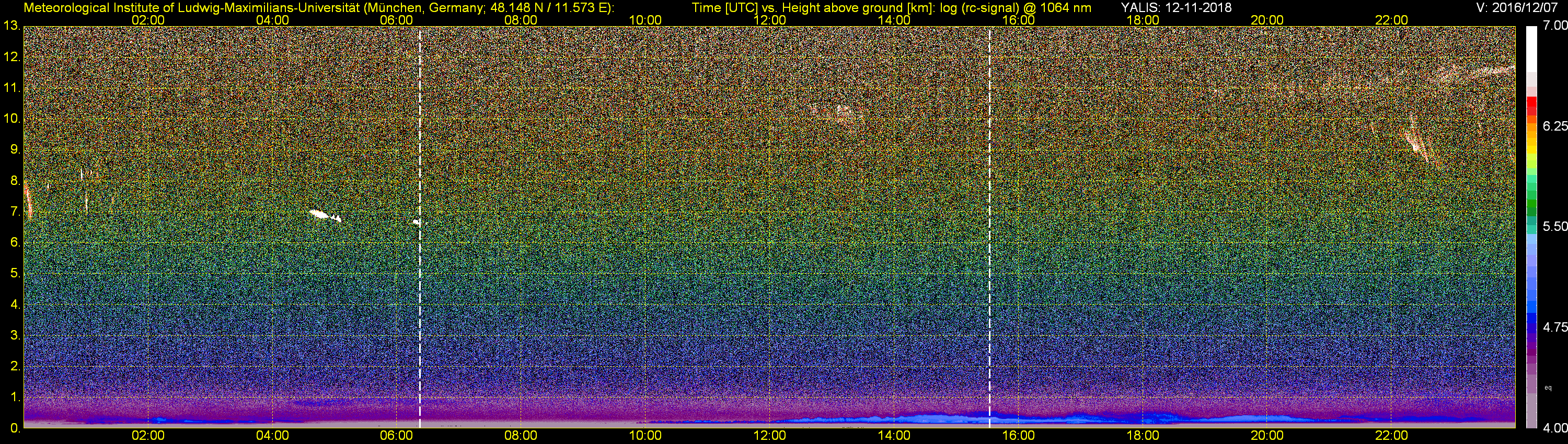The width and height of the screenshot is (1568, 444).
Task: Click the '3.' height axis label
Action: (15, 335)
